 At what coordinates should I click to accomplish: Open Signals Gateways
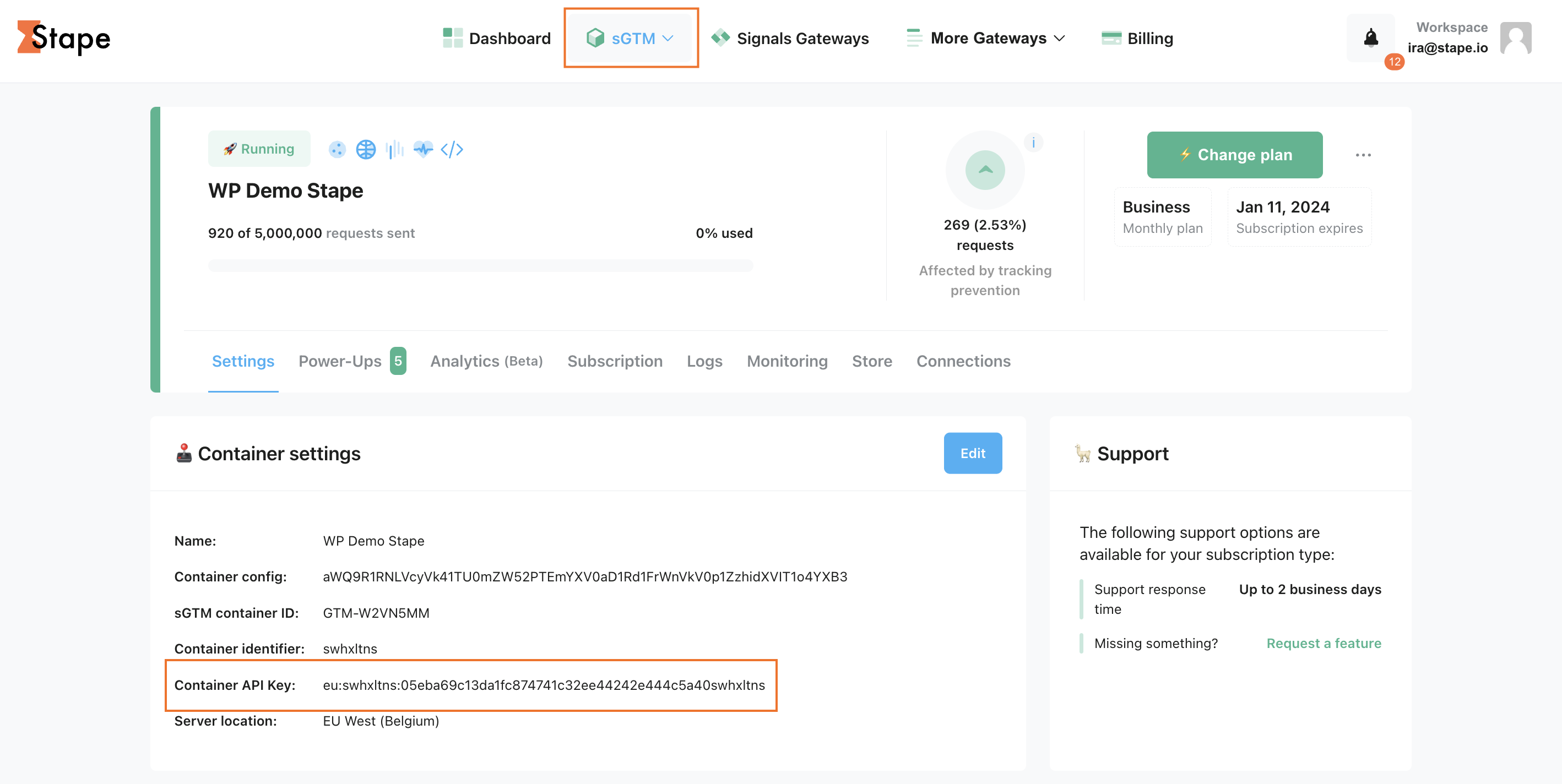(x=790, y=38)
